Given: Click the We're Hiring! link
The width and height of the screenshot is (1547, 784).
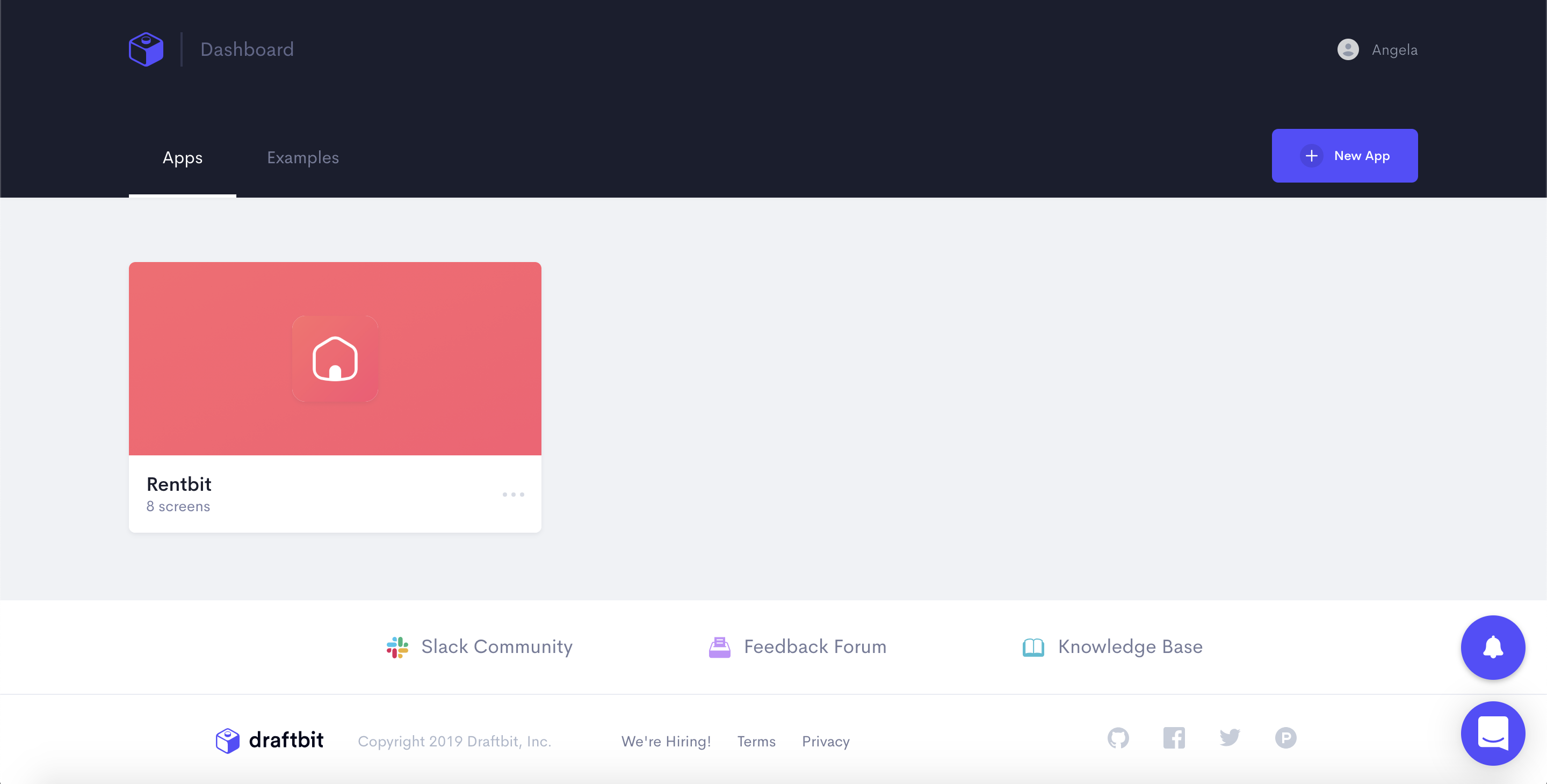Looking at the screenshot, I should [666, 742].
